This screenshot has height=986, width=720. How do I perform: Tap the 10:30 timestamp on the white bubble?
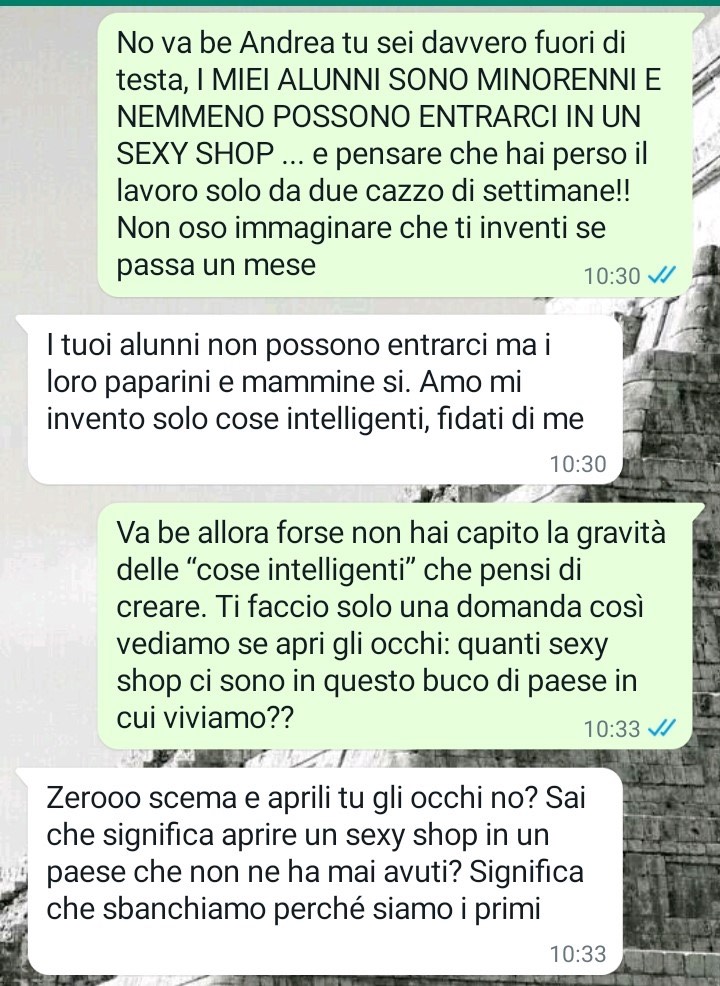[578, 464]
